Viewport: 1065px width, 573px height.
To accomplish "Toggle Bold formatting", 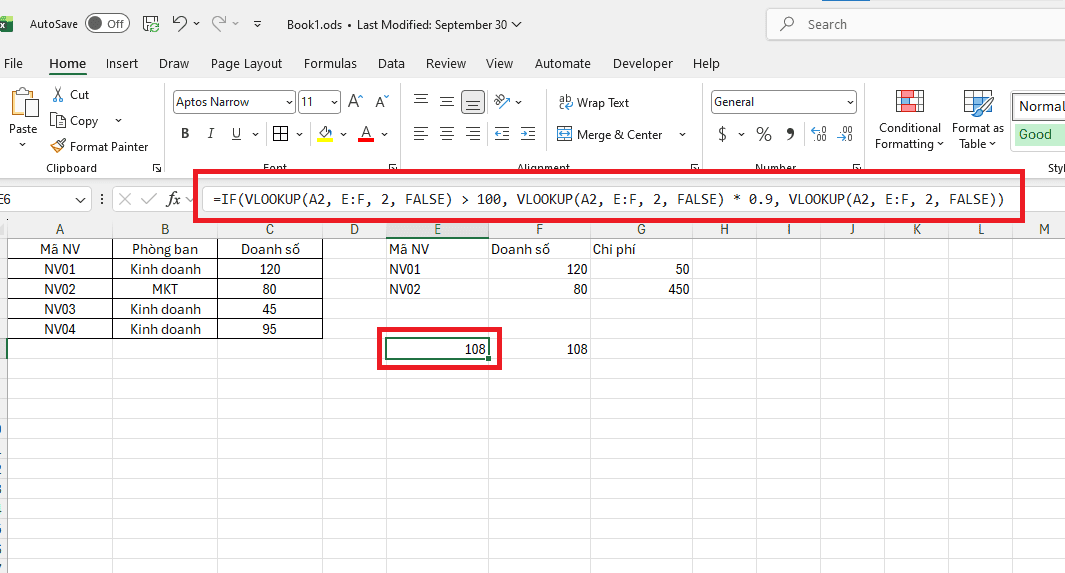I will (x=185, y=134).
